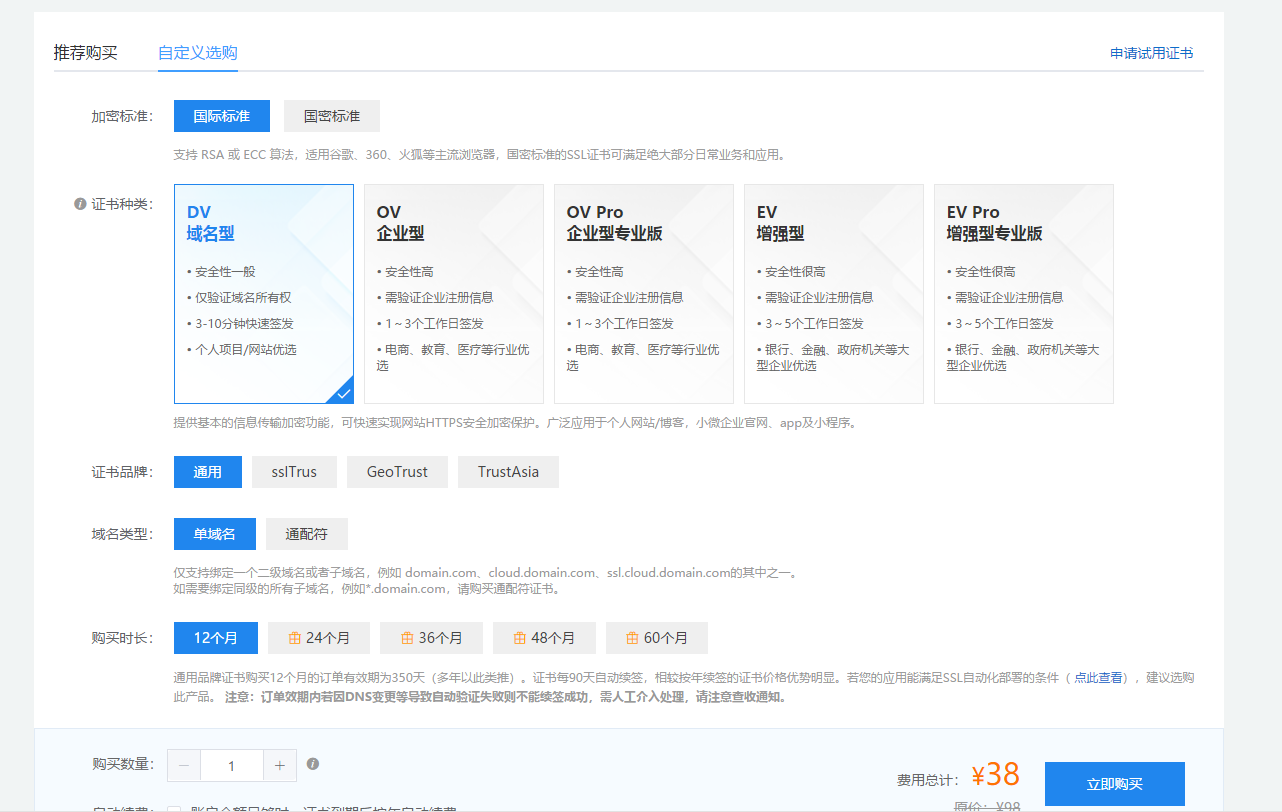Click minus to decrease purchase quantity

(184, 764)
